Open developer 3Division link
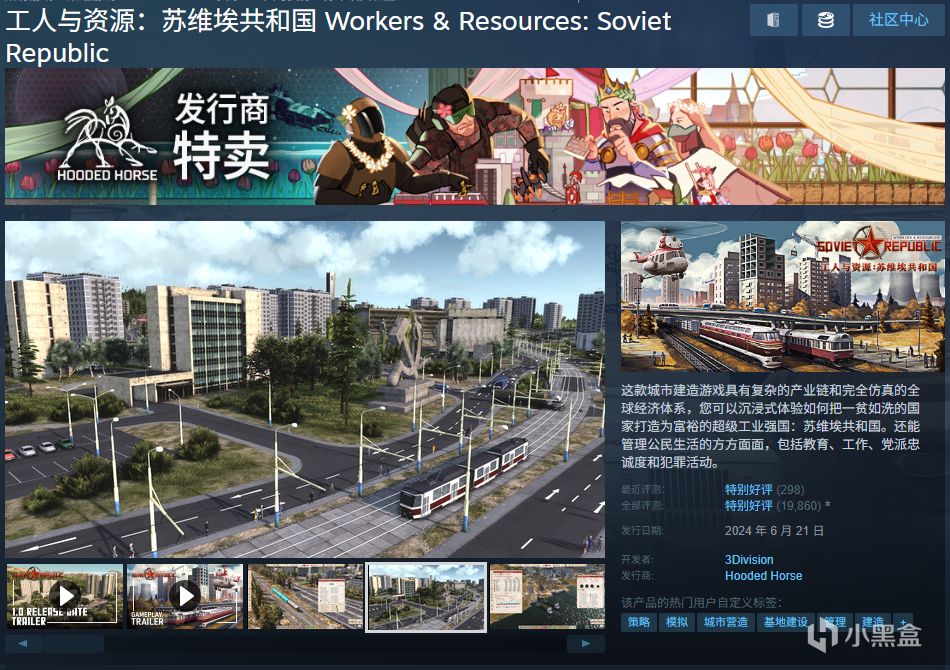The width and height of the screenshot is (950, 670). [x=749, y=560]
